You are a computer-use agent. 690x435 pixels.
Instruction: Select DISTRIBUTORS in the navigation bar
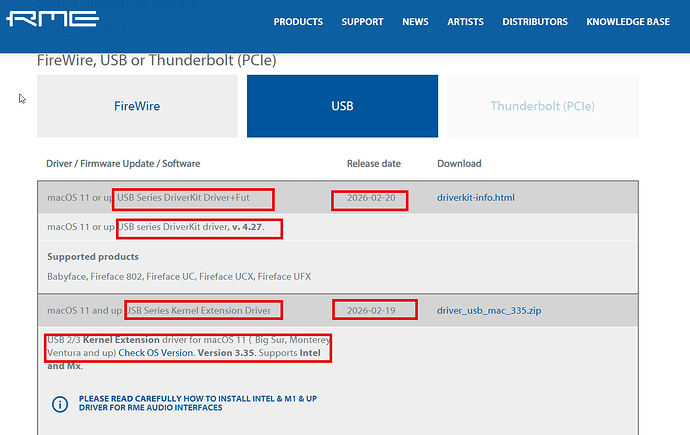tap(534, 22)
